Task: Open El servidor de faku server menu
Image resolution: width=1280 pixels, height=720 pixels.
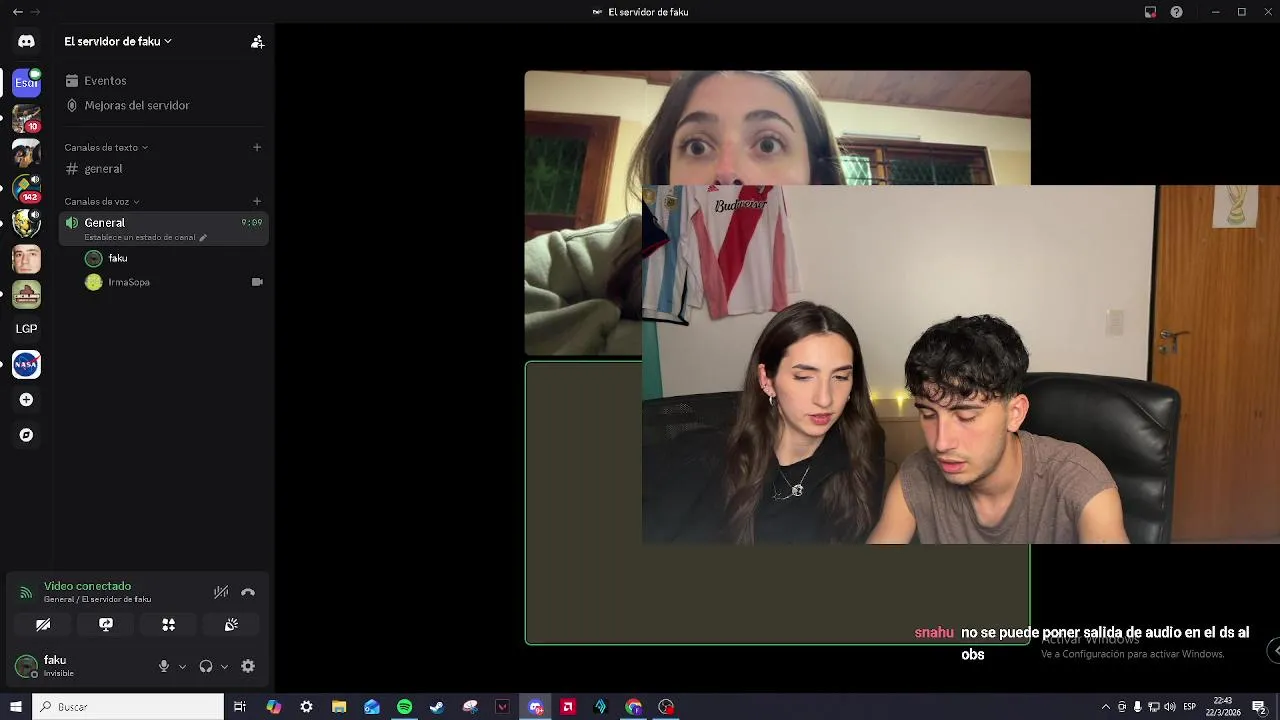Action: pyautogui.click(x=118, y=42)
